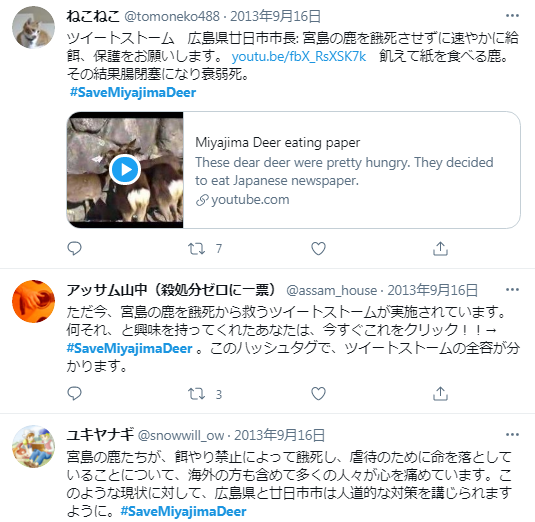
Task: Open the assam_house orange profile avatar
Action: coord(33,301)
